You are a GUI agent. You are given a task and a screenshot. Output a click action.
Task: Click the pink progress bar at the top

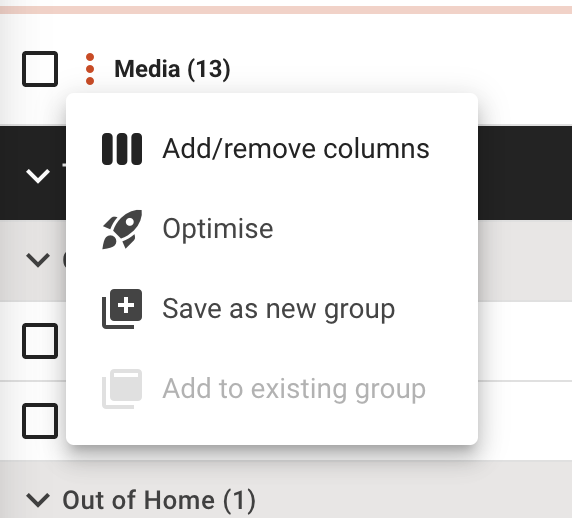286,10
